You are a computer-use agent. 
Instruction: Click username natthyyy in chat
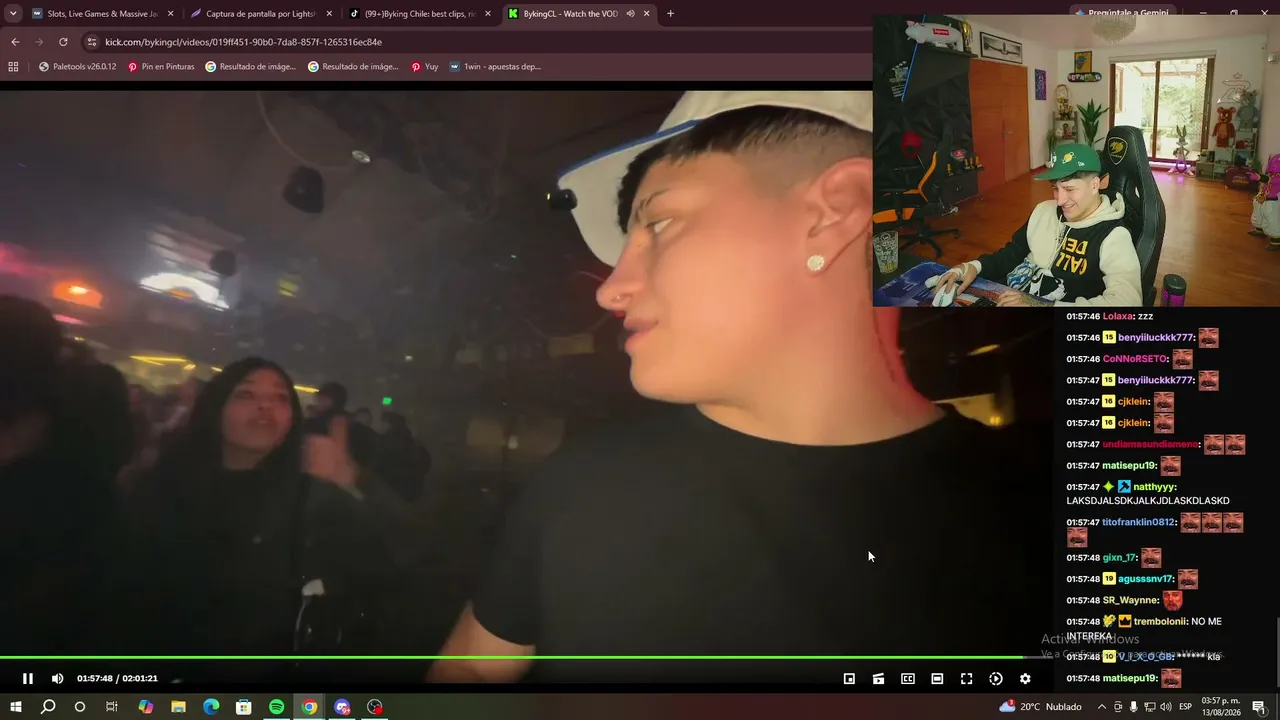click(x=1154, y=487)
